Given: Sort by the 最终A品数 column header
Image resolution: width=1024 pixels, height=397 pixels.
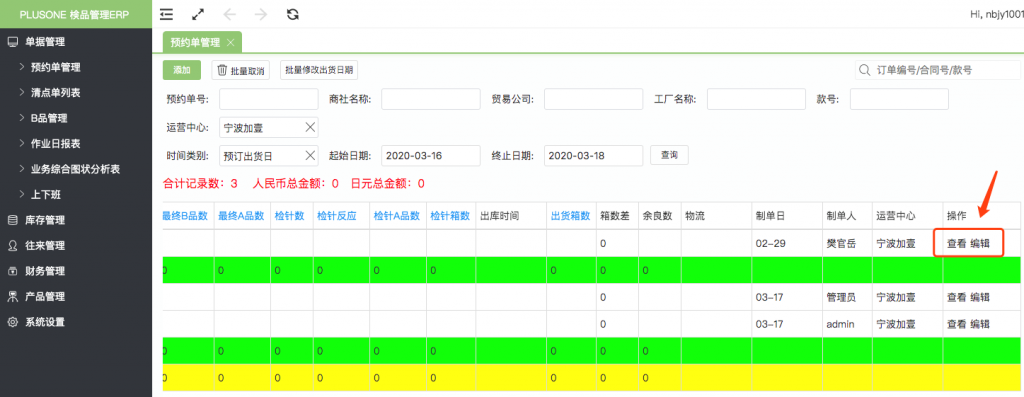Looking at the screenshot, I should [241, 216].
